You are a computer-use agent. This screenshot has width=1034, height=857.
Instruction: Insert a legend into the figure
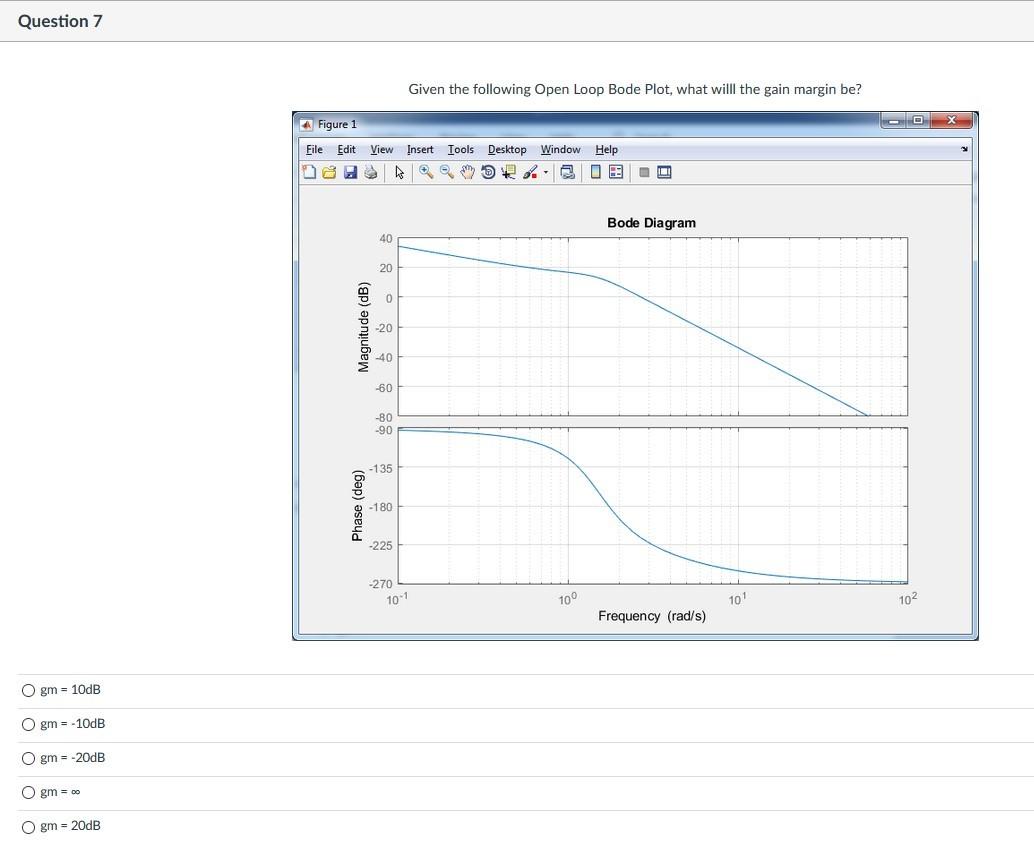(x=613, y=172)
